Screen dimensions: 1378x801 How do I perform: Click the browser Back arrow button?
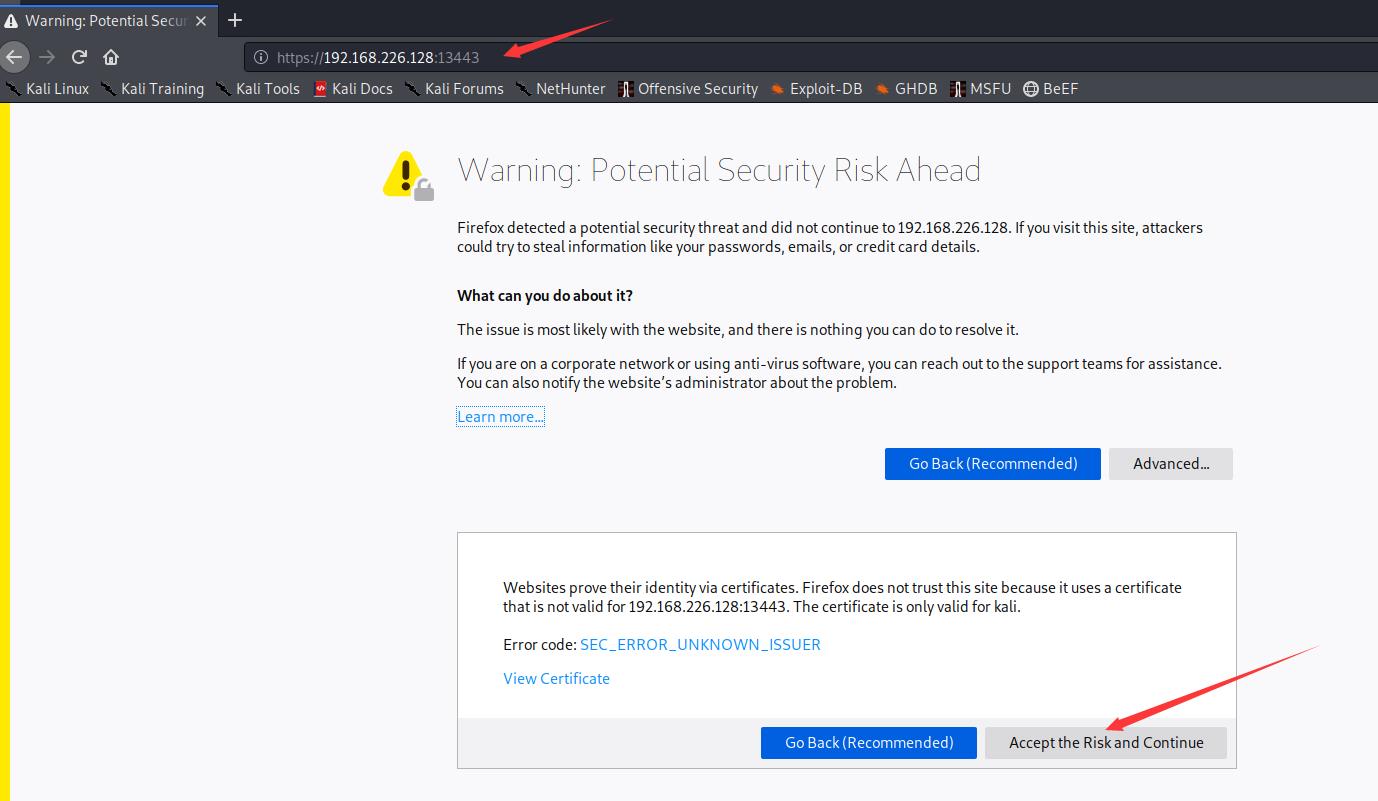pos(13,57)
